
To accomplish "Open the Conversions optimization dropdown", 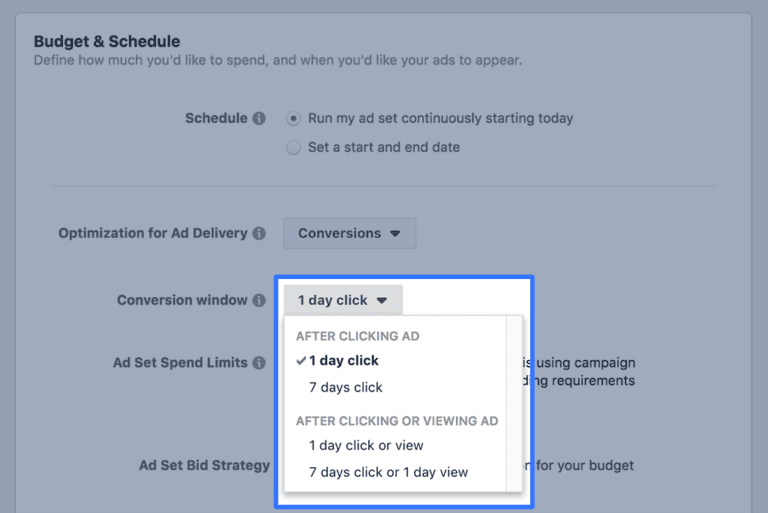I will [x=350, y=233].
